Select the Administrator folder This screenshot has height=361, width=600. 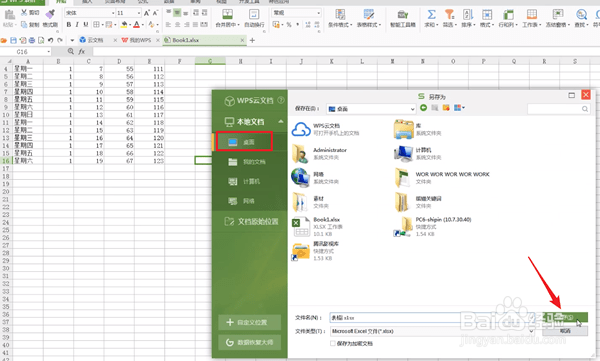click(320, 154)
